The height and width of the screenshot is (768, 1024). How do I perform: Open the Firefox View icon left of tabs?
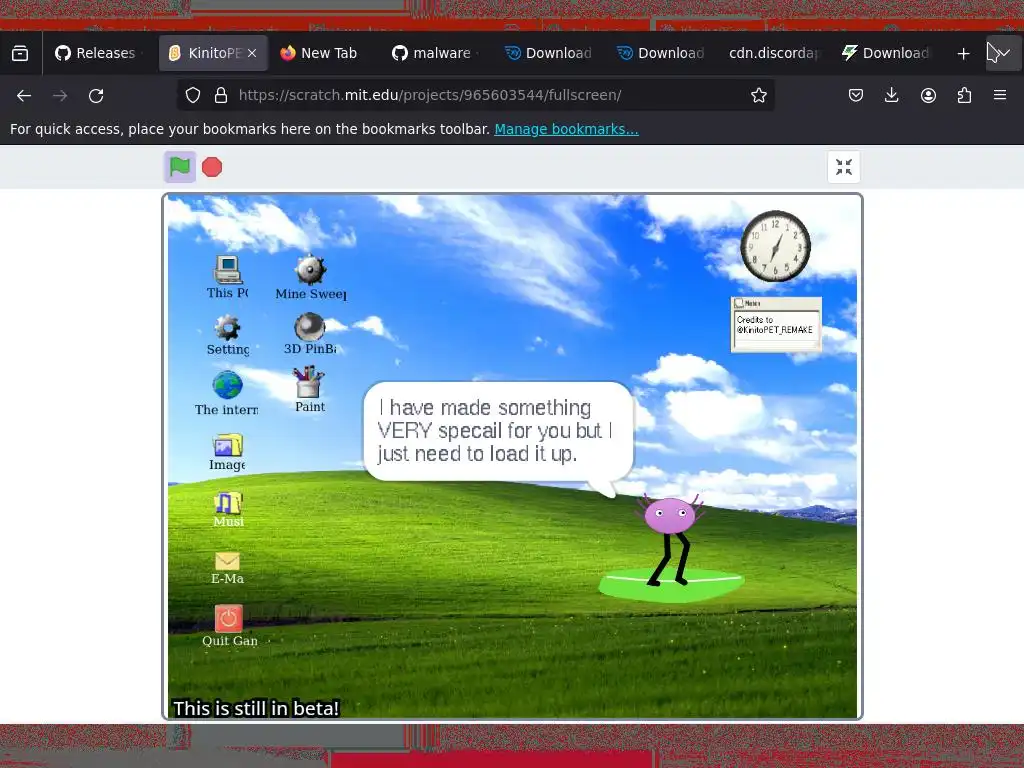[20, 53]
